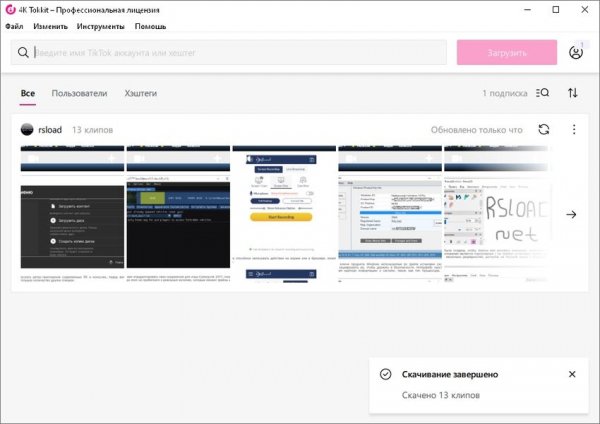600x424 pixels.
Task: Click the Загрузить button
Action: click(507, 52)
